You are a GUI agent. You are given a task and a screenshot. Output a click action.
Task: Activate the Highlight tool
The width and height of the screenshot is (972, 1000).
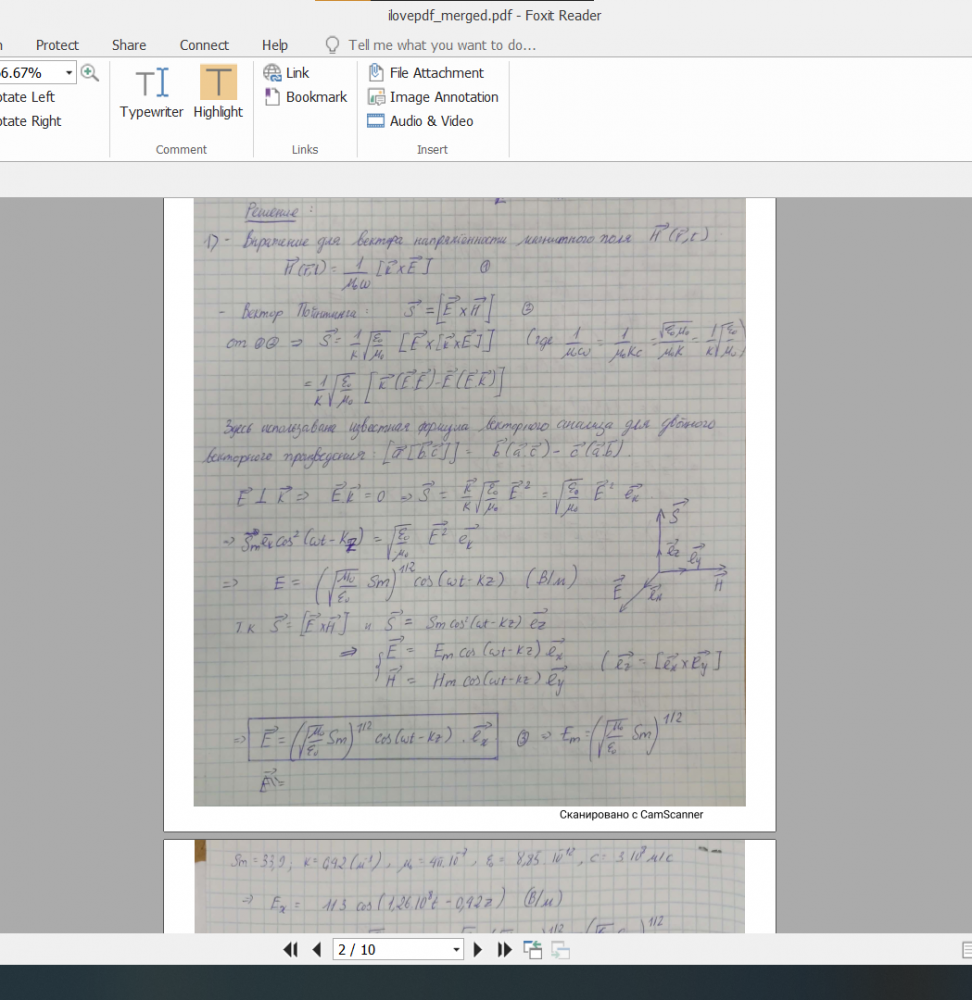point(218,92)
